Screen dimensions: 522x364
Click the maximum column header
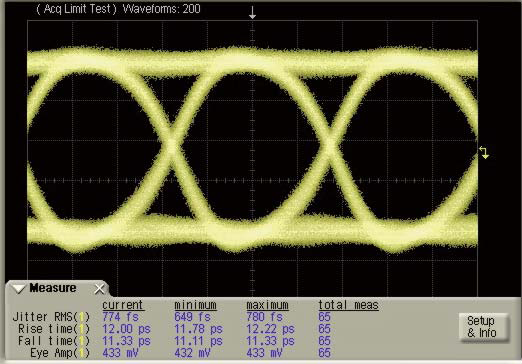click(x=267, y=305)
